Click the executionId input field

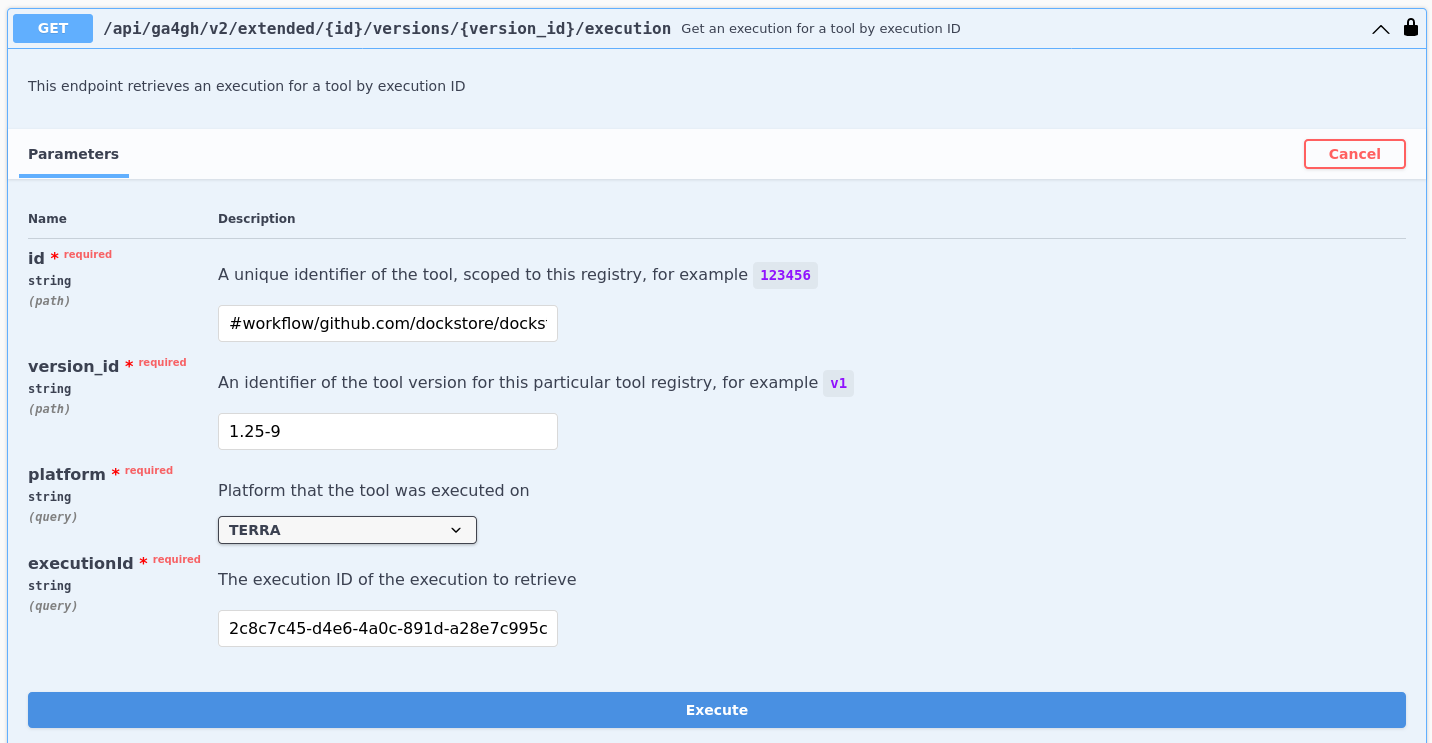pyautogui.click(x=387, y=628)
